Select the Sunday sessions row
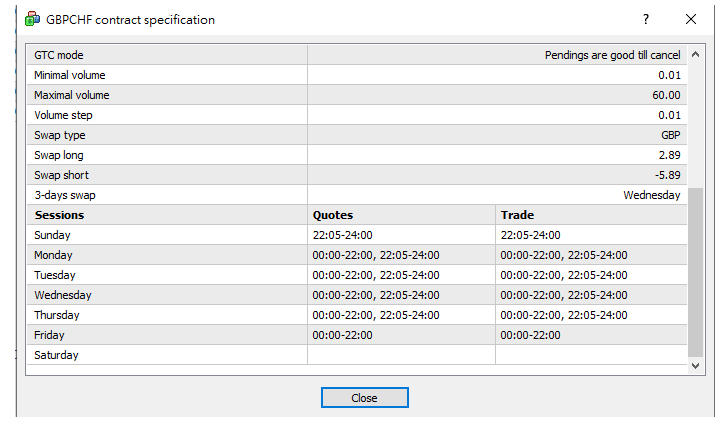The image size is (728, 428). point(357,235)
